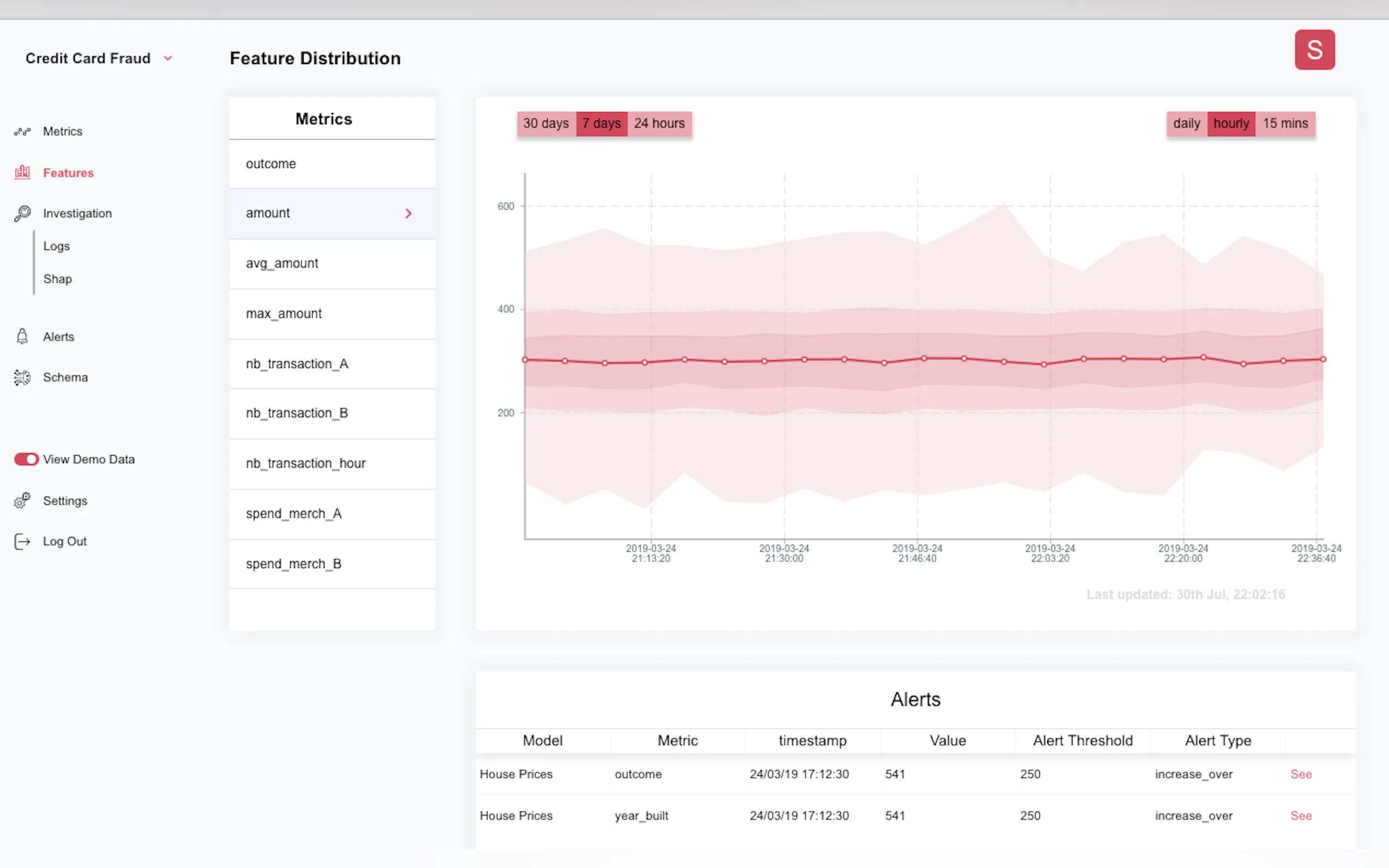Open Settings via the gears icon
1389x868 pixels.
click(22, 501)
